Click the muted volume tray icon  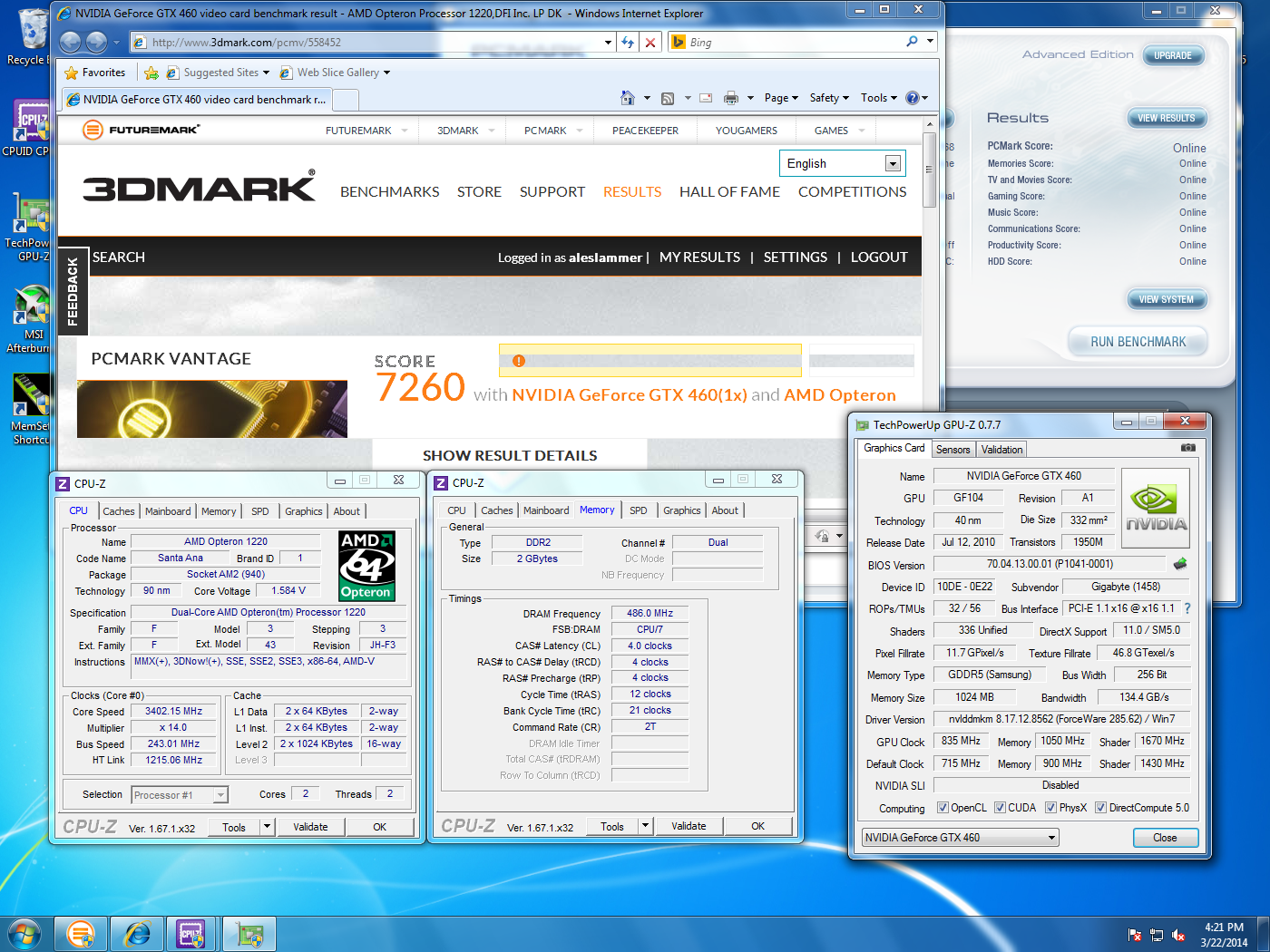coord(1178,935)
